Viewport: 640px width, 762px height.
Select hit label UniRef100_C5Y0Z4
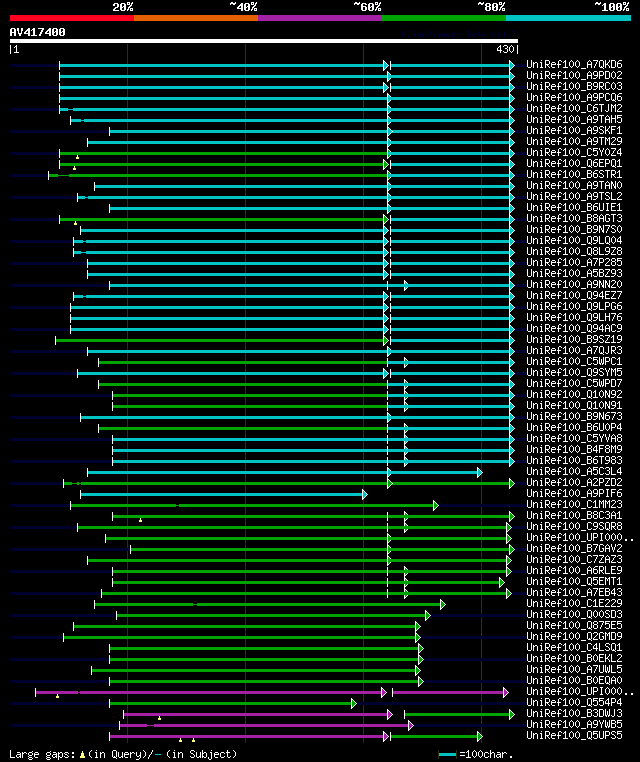[574, 152]
